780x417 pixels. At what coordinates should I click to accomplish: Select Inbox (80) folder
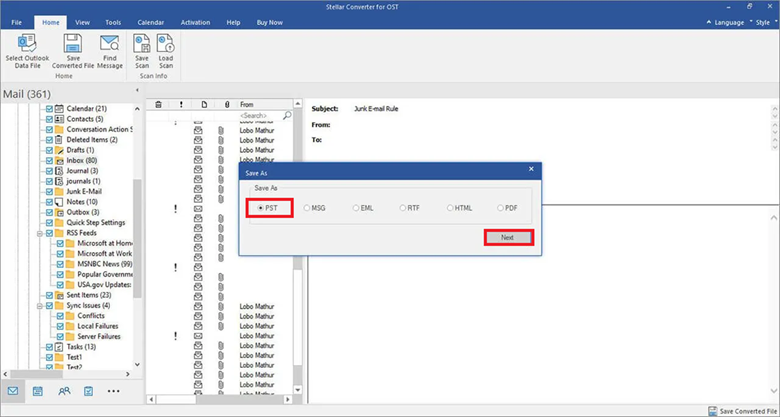pos(82,160)
